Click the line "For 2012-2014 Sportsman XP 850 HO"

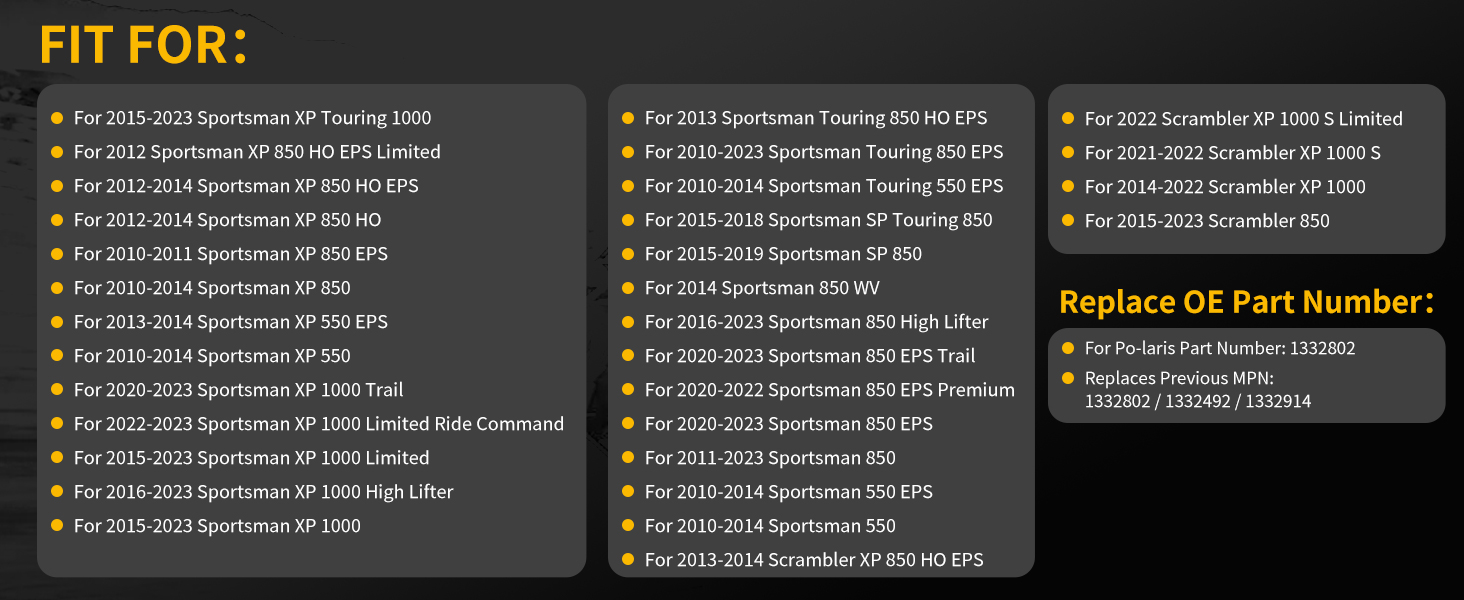pos(227,220)
